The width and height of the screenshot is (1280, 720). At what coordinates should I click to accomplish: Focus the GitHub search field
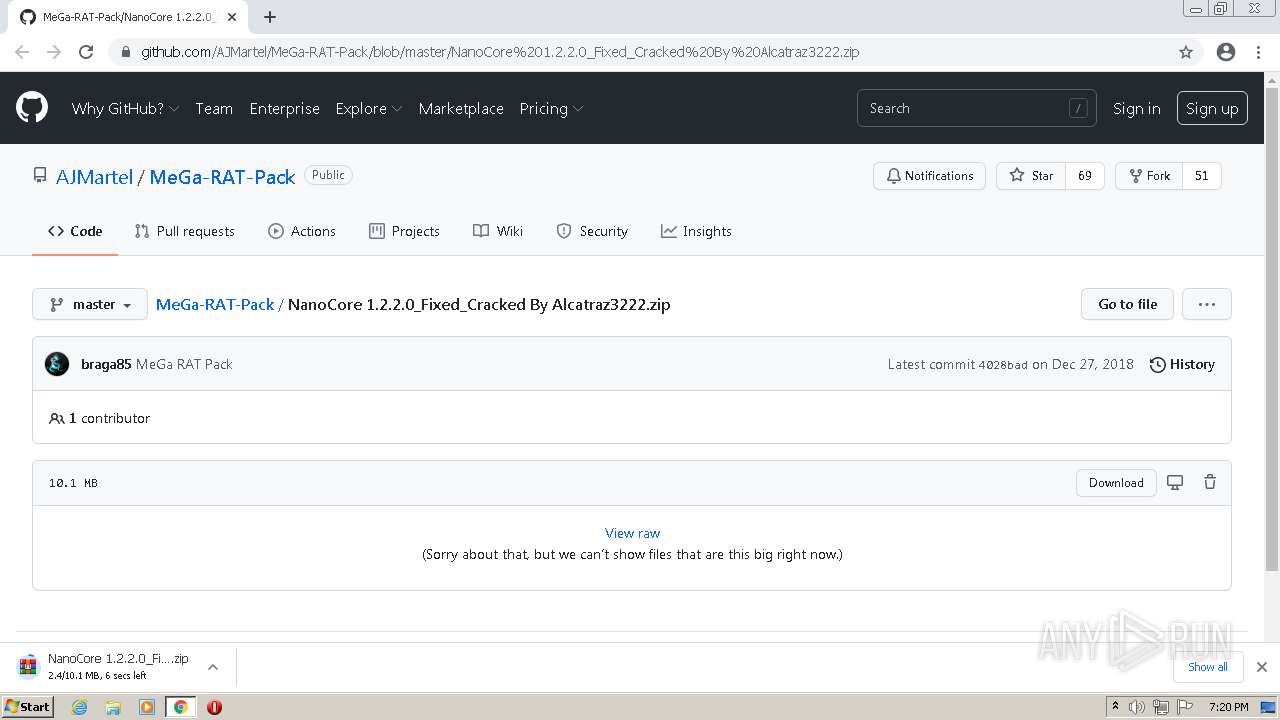[x=976, y=108]
